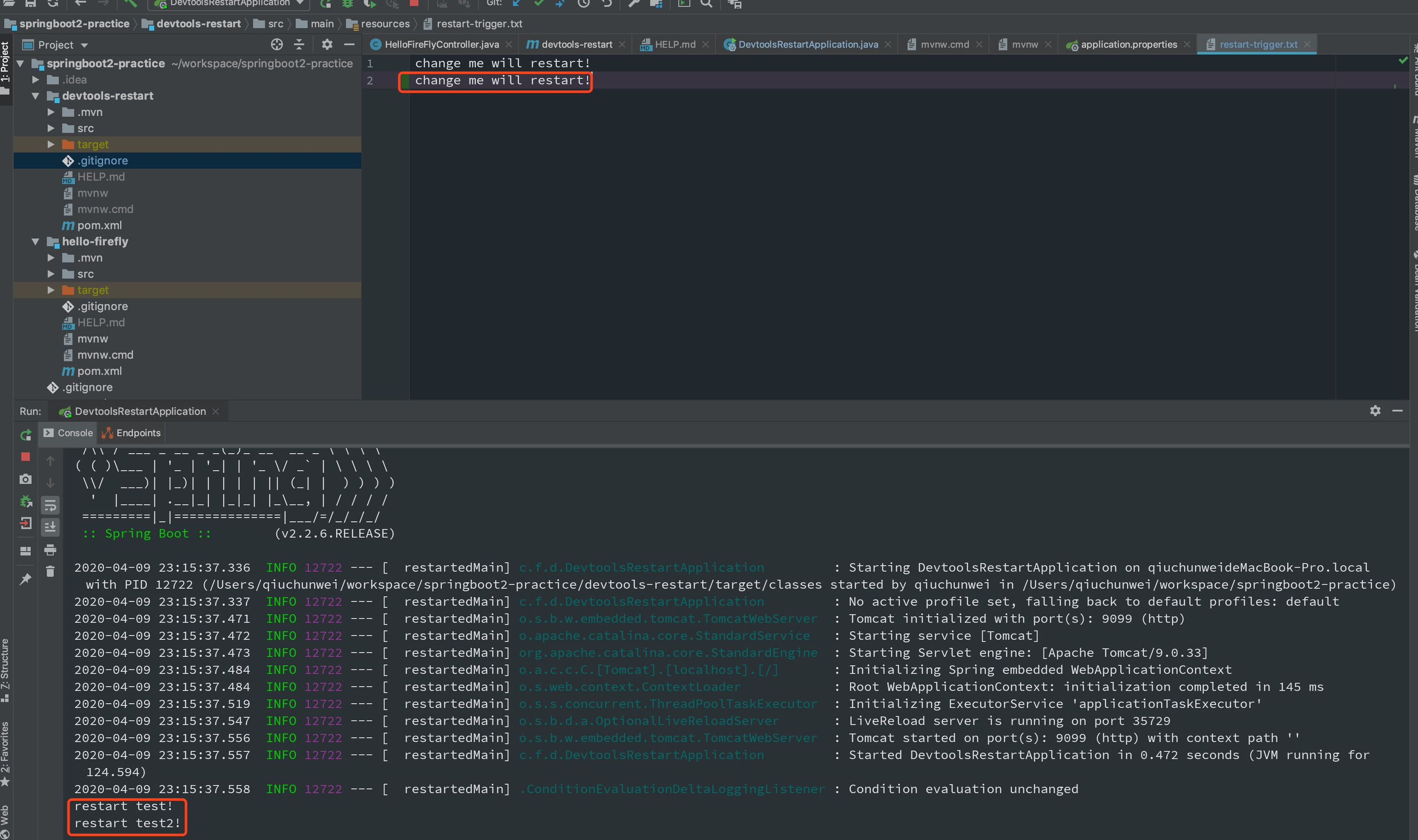This screenshot has width=1418, height=840.
Task: Rerun DevtoolsRestartApplication with green rerun icon
Action: coord(25,435)
